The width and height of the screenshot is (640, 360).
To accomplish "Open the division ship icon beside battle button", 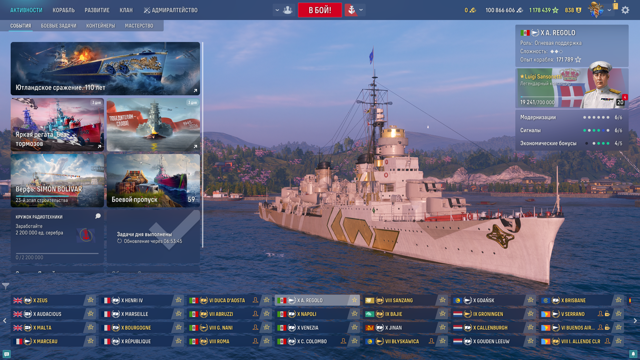I will coord(287,10).
